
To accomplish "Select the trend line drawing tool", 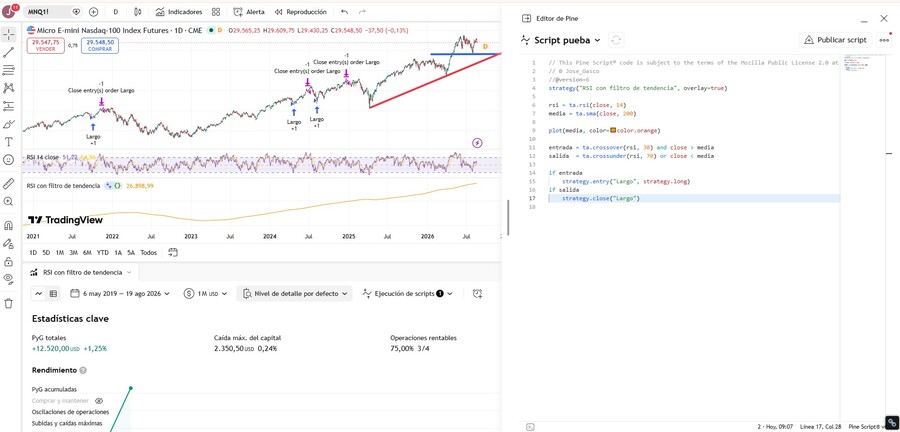I will click(9, 52).
